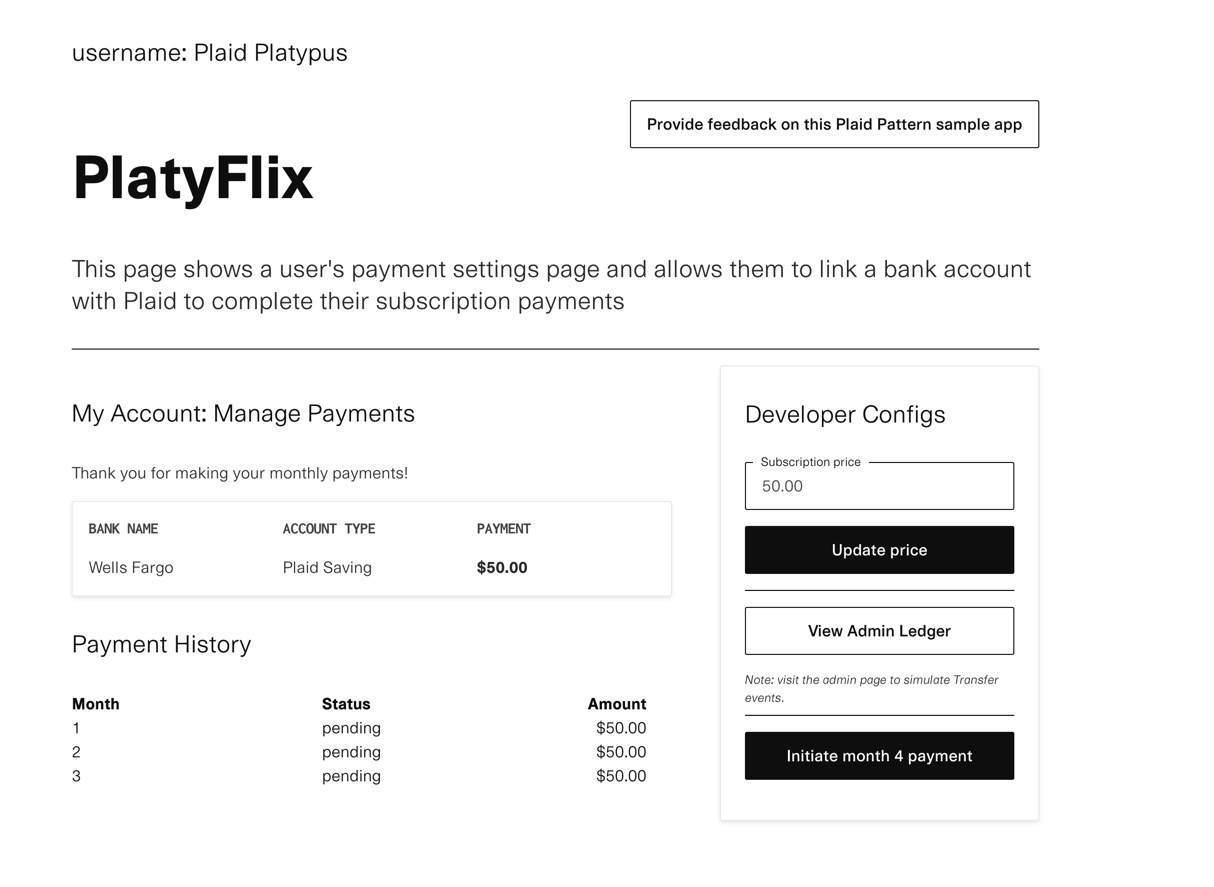Image resolution: width=1214 pixels, height=887 pixels.
Task: Click the Update price button
Action: (x=879, y=550)
